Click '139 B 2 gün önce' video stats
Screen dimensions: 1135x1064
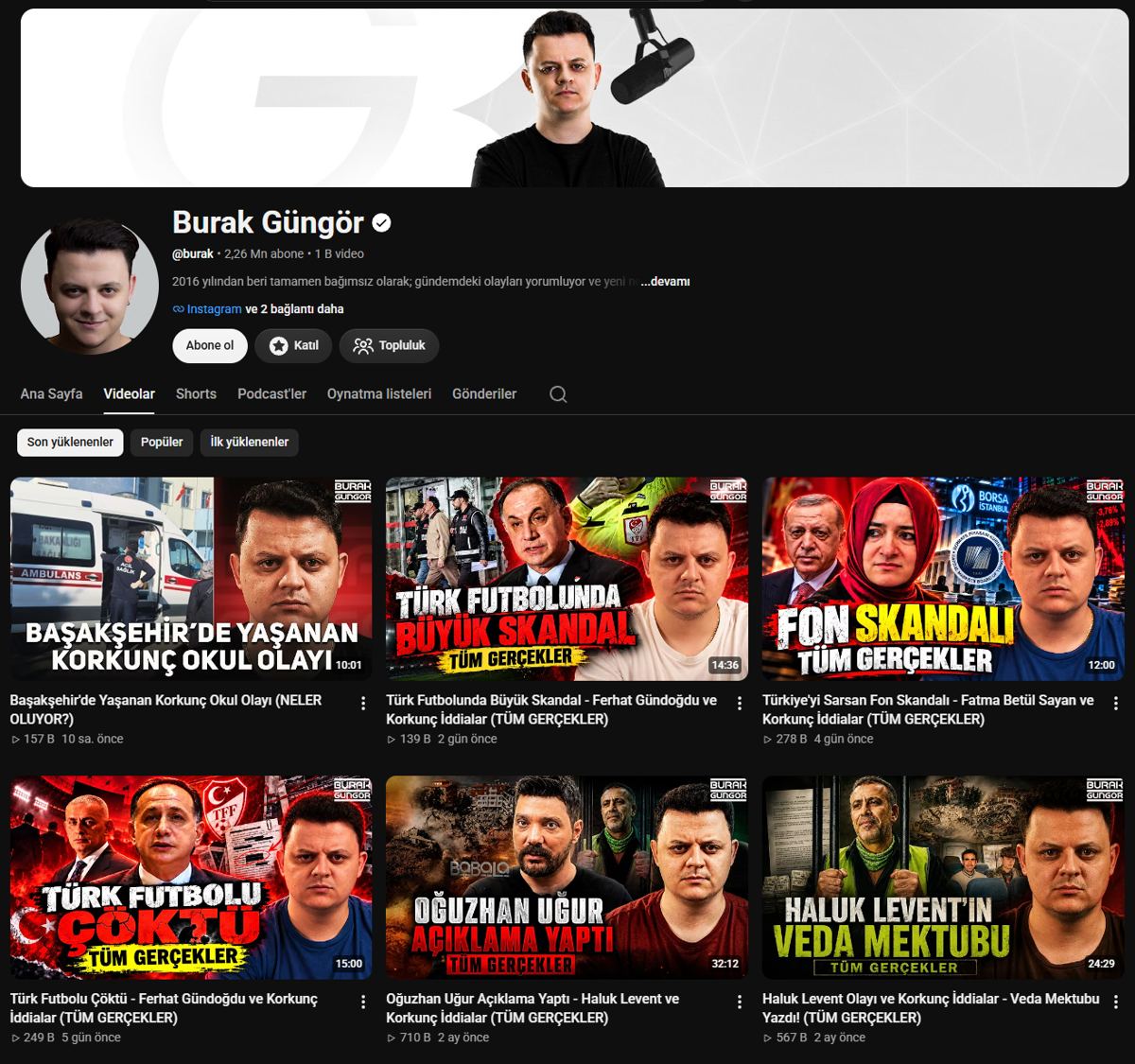442,739
